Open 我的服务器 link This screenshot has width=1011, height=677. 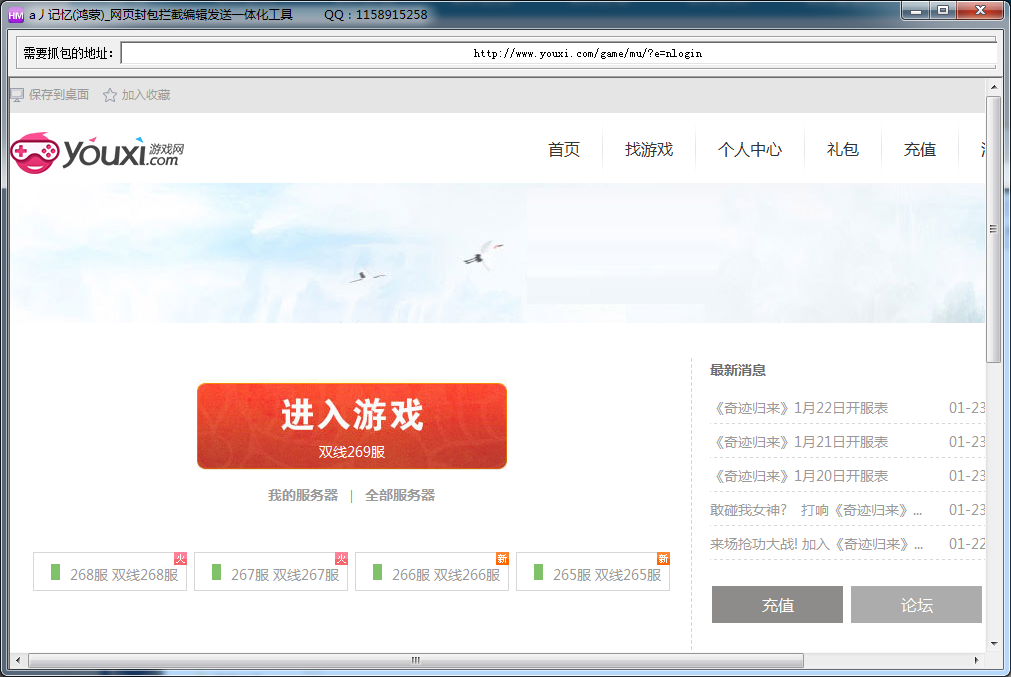pyautogui.click(x=303, y=495)
